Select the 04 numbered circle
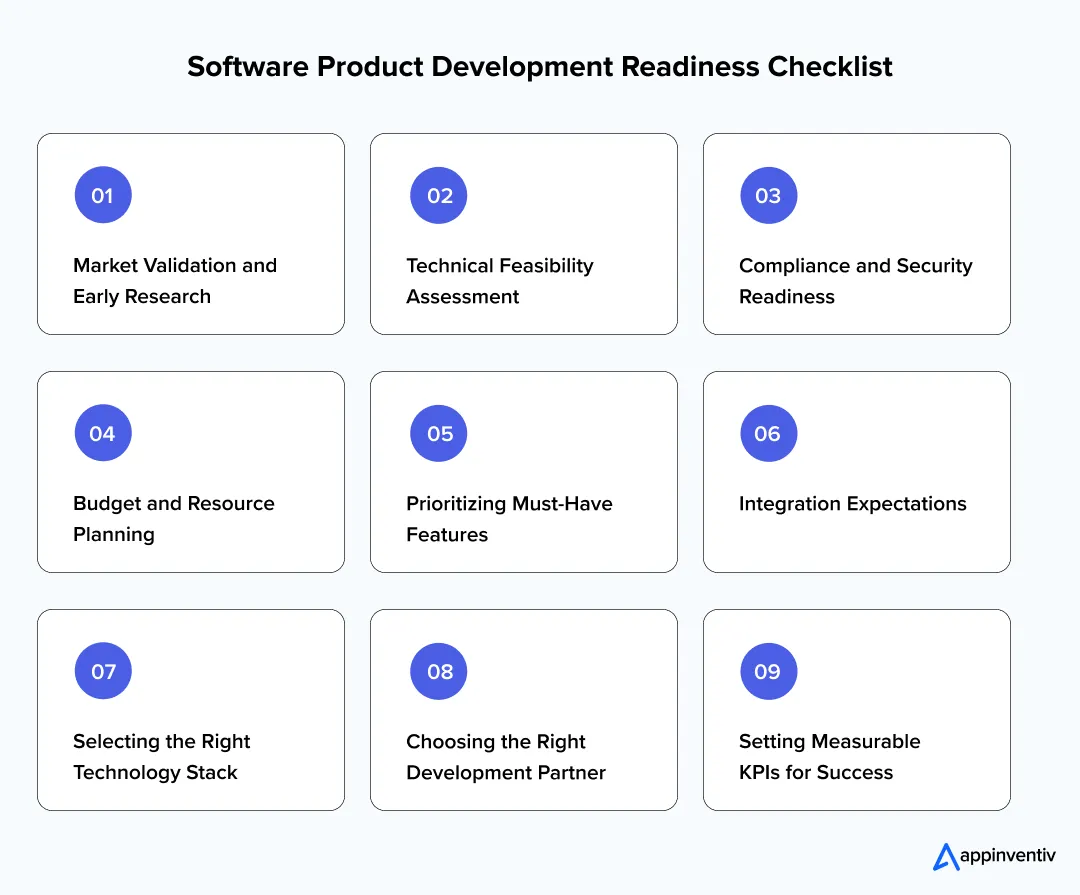This screenshot has width=1080, height=895. point(103,433)
